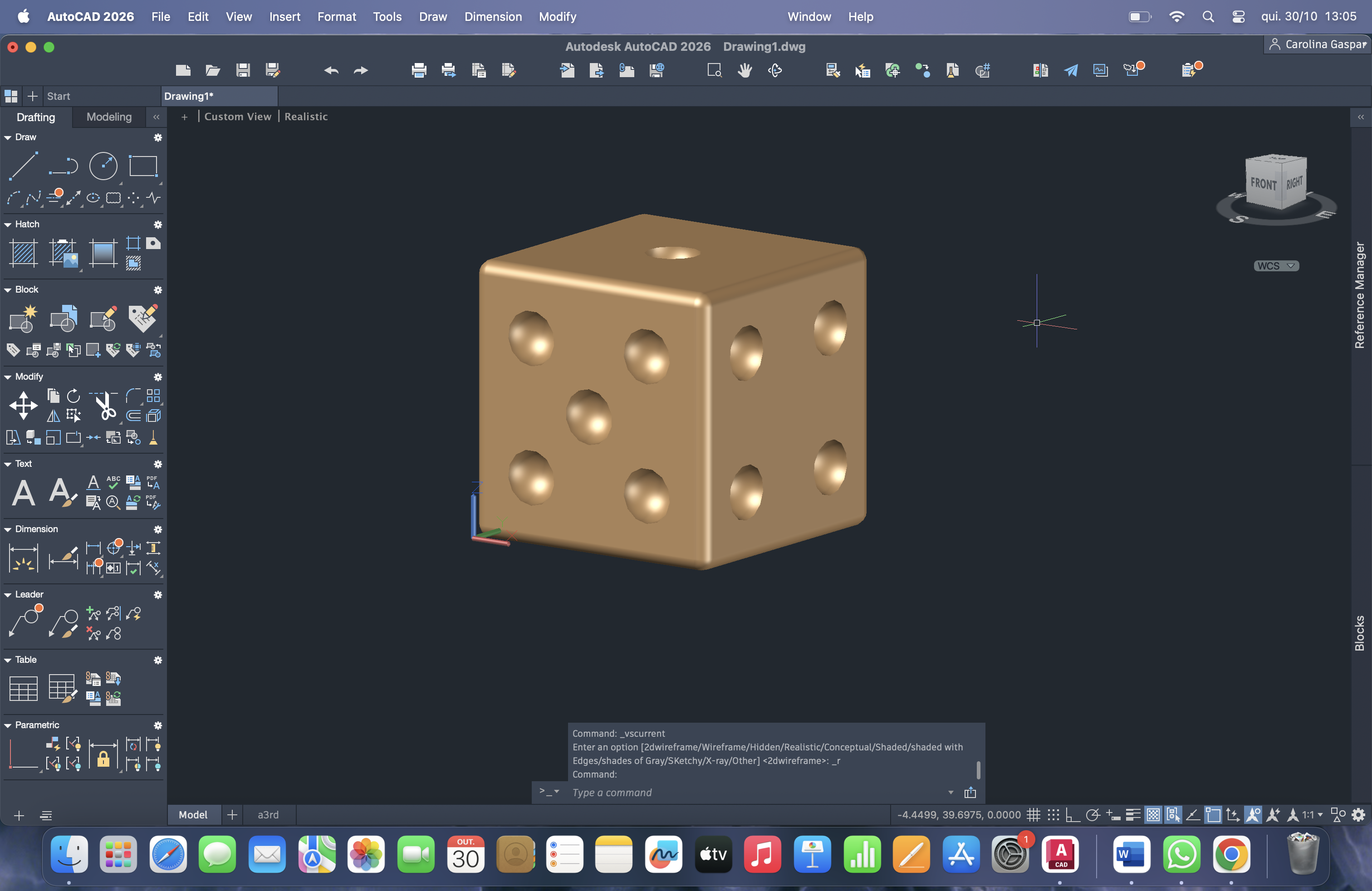The width and height of the screenshot is (1372, 891).
Task: Open the WCS coordinate system dropdown
Action: 1276,266
